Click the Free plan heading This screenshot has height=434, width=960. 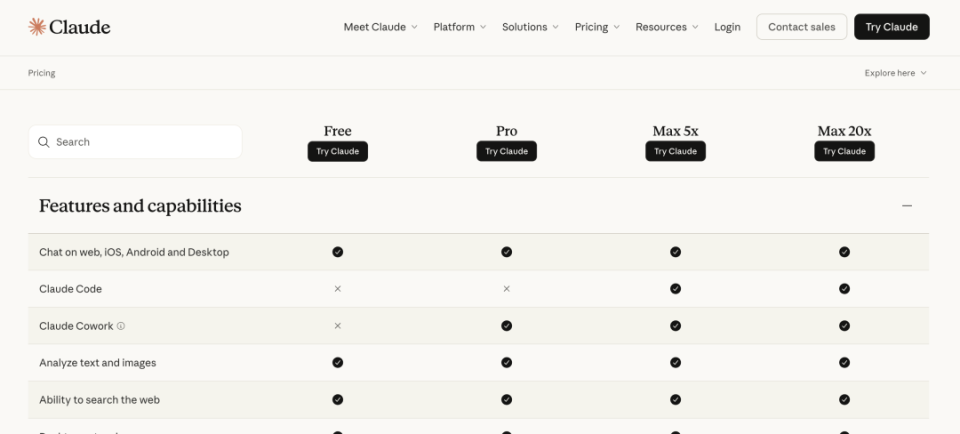337,131
